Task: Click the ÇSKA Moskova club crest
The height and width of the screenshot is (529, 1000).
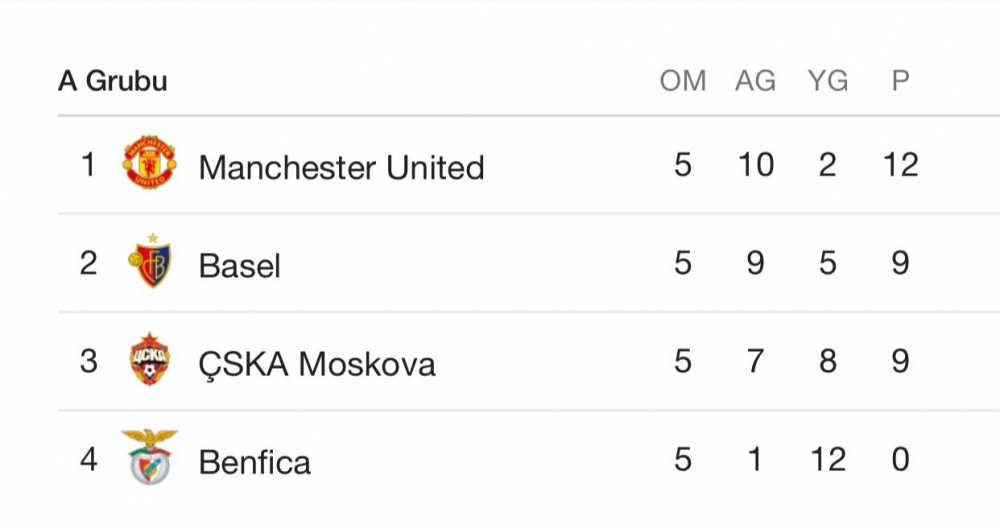Action: [150, 361]
